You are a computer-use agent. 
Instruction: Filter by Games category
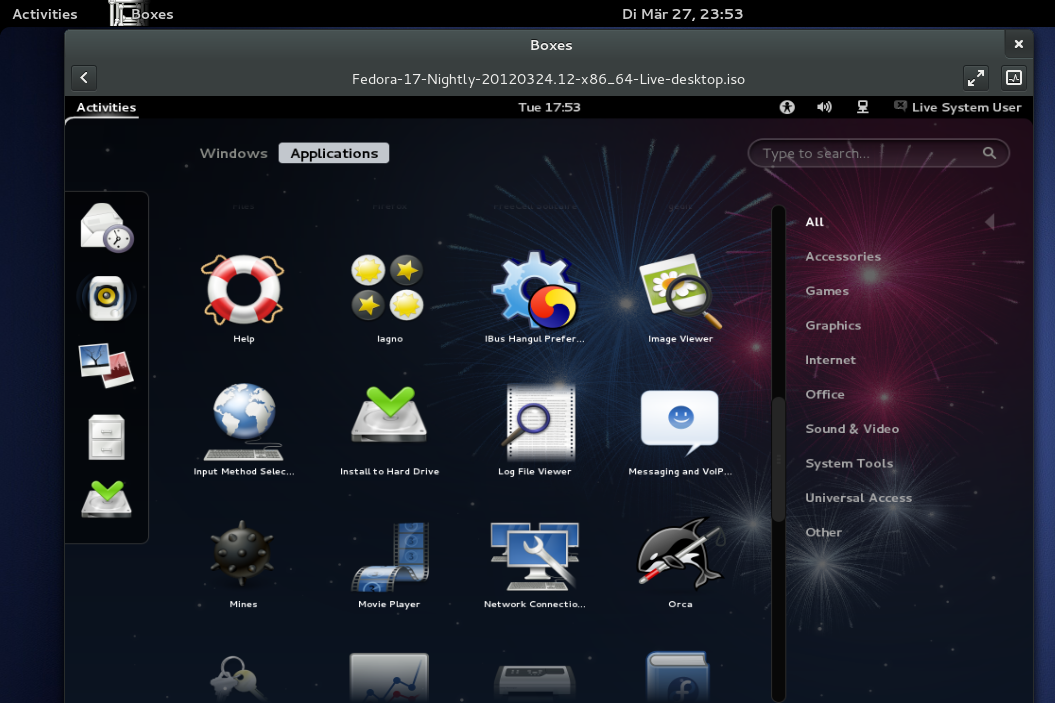click(x=827, y=291)
